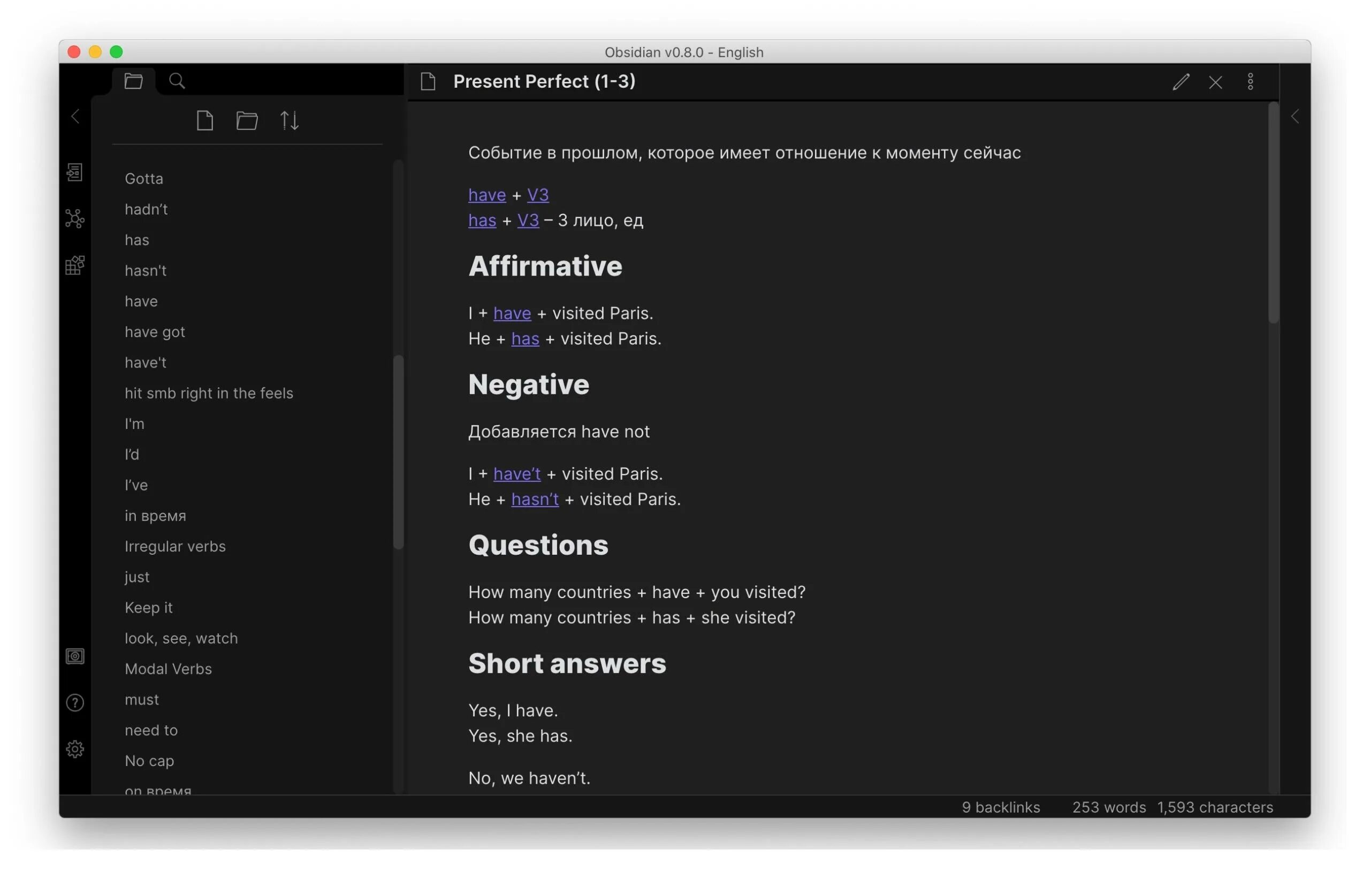This screenshot has height=896, width=1370.
Task: Open more options for the note
Action: pos(1250,82)
